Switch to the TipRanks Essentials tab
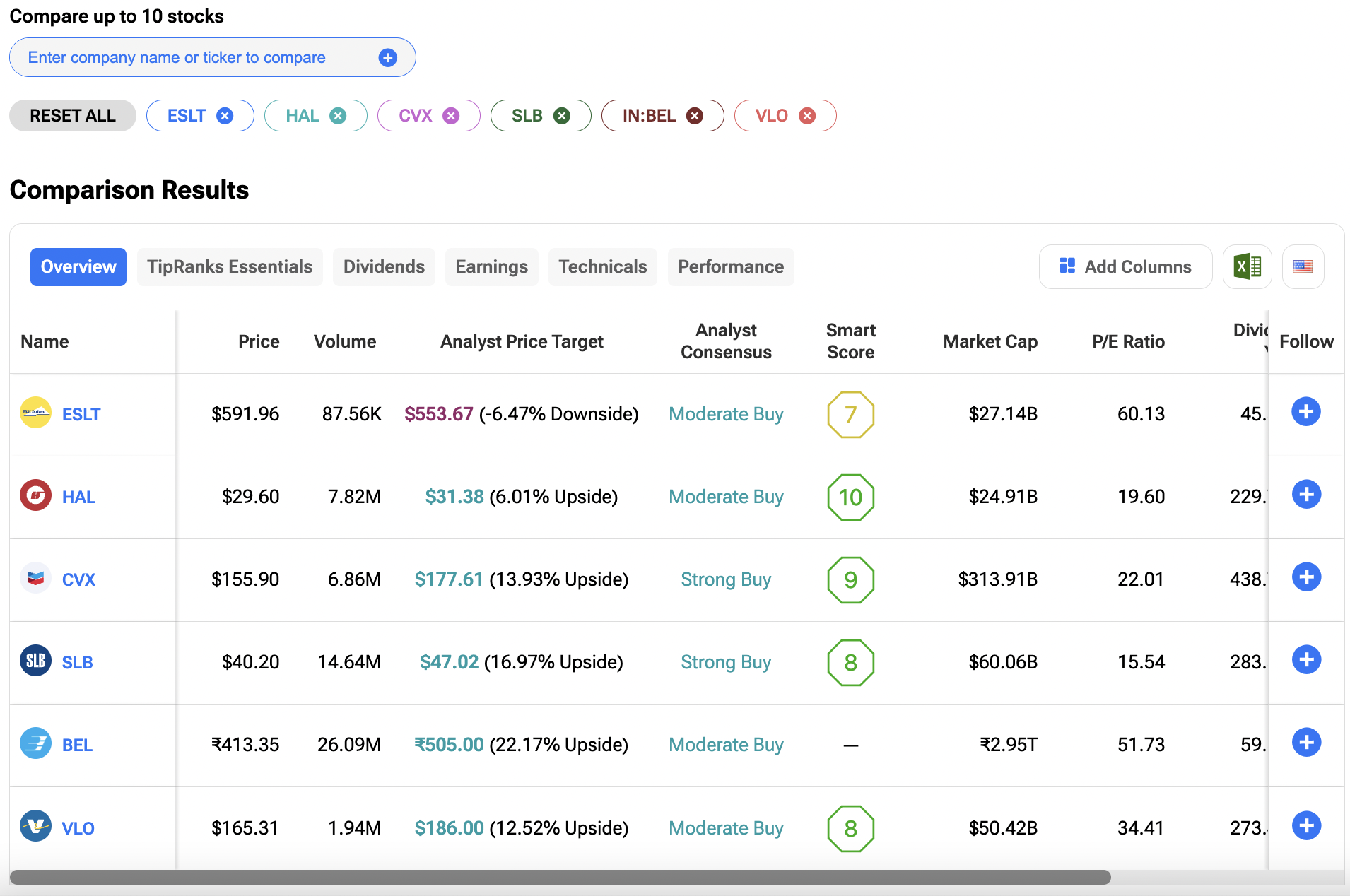The width and height of the screenshot is (1350, 896). 230,267
